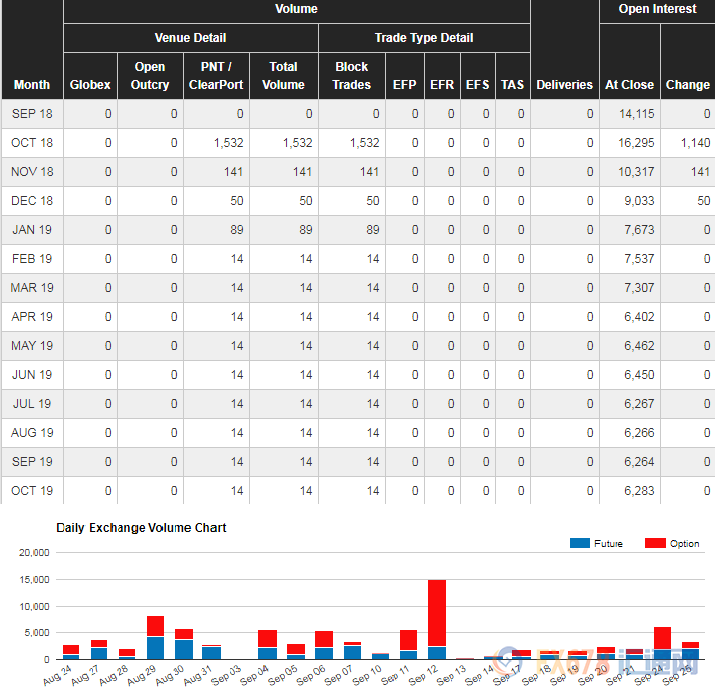The width and height of the screenshot is (716, 698).
Task: Click the 1,140 Change value for OCT 18
Action: tap(694, 143)
